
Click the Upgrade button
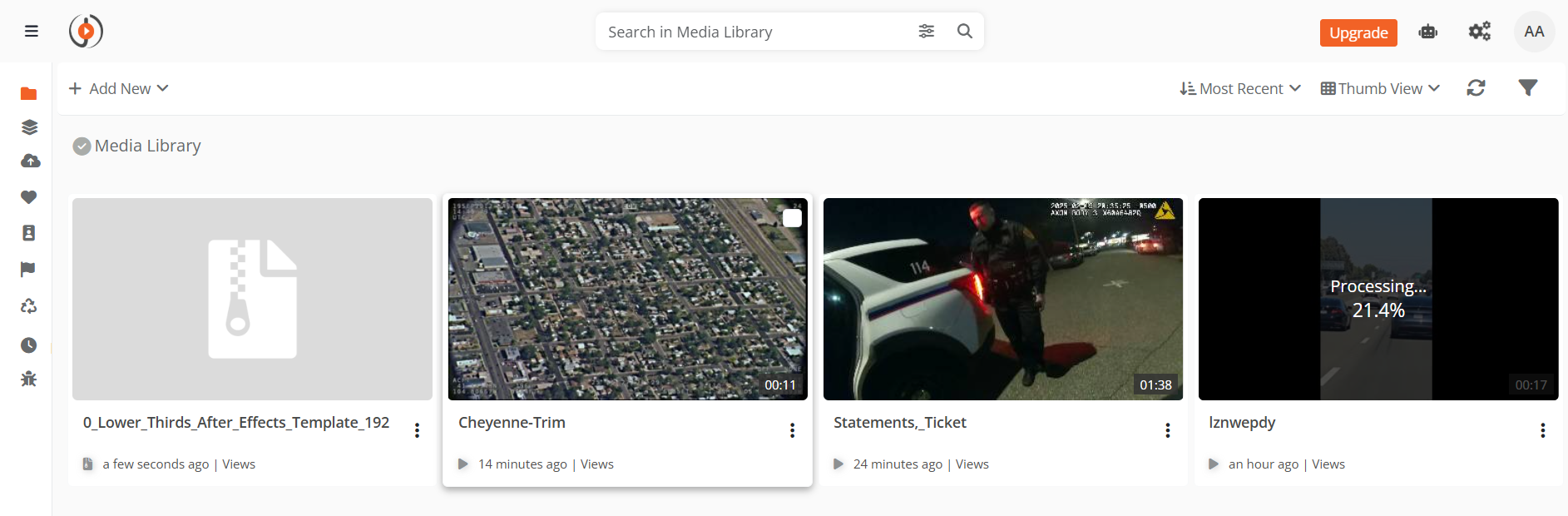[1358, 32]
